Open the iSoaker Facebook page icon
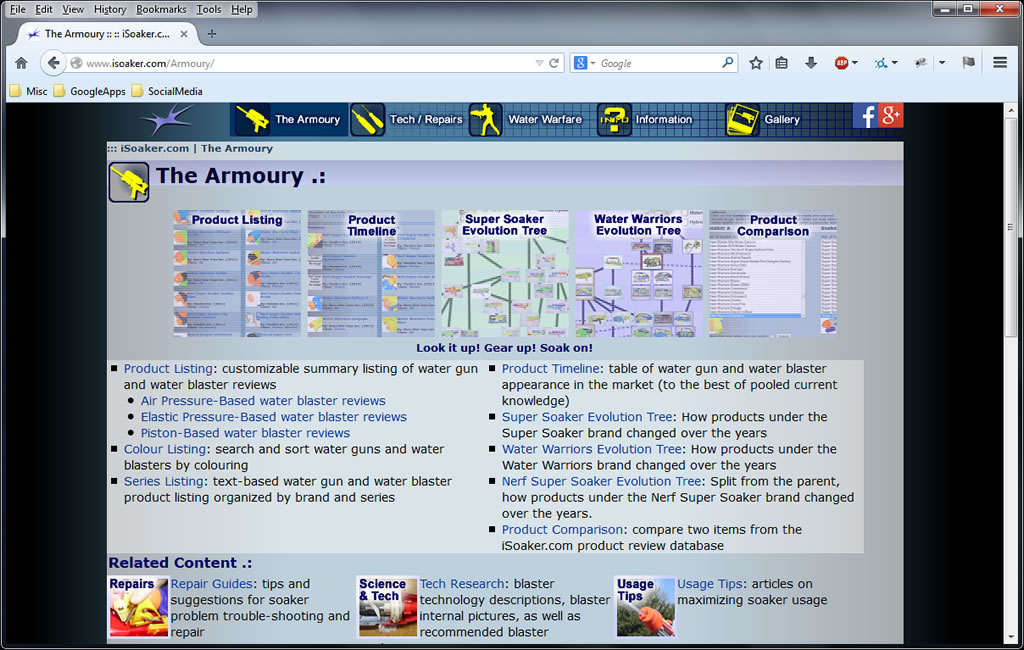This screenshot has height=650, width=1024. tap(865, 116)
